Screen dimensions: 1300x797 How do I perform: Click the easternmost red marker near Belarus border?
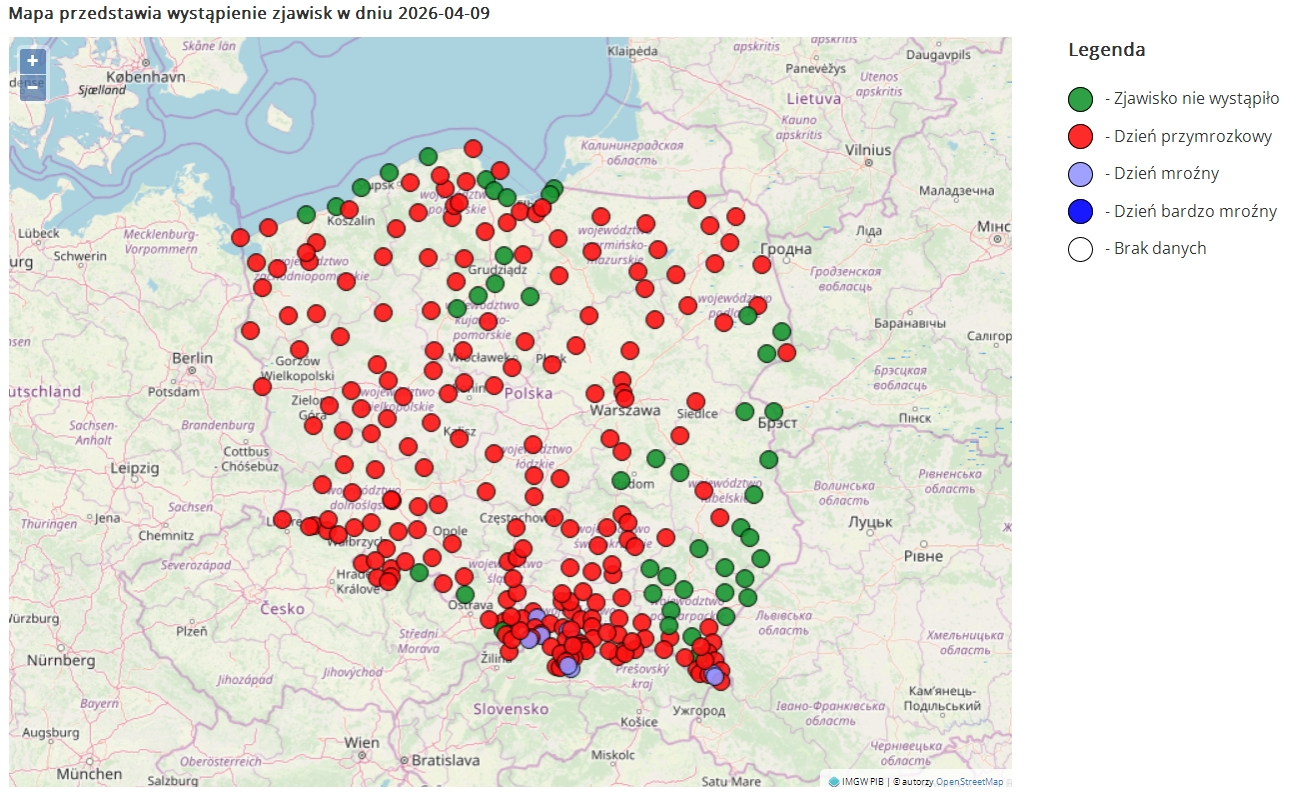(787, 352)
